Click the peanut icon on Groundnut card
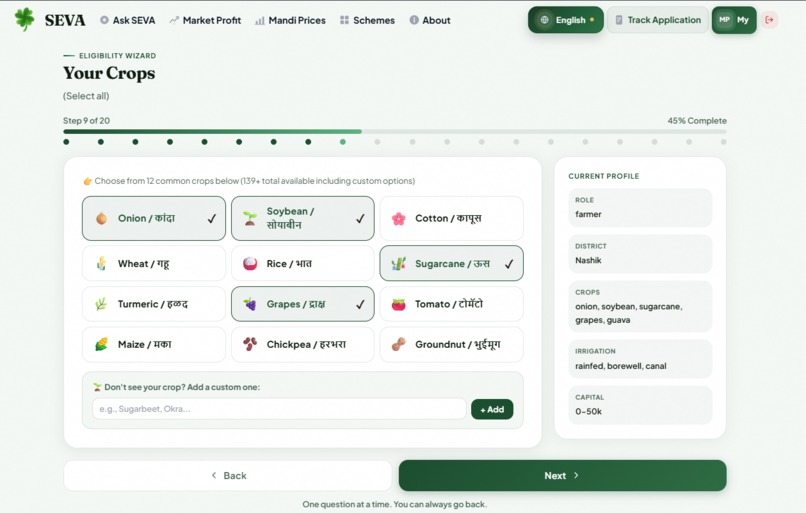 click(398, 344)
